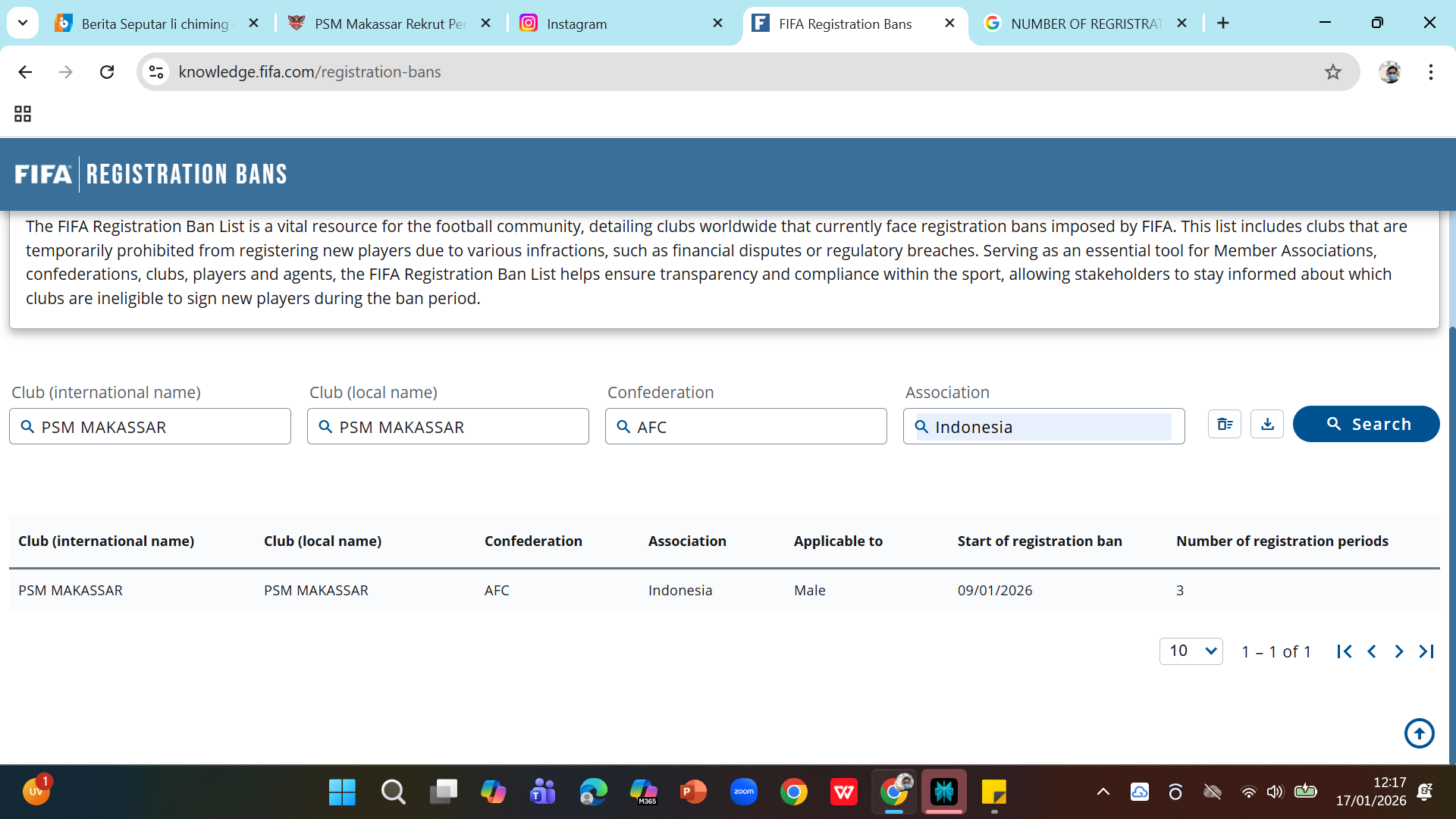Sort by Club (local name) column header
Image resolution: width=1456 pixels, height=819 pixels.
[322, 541]
